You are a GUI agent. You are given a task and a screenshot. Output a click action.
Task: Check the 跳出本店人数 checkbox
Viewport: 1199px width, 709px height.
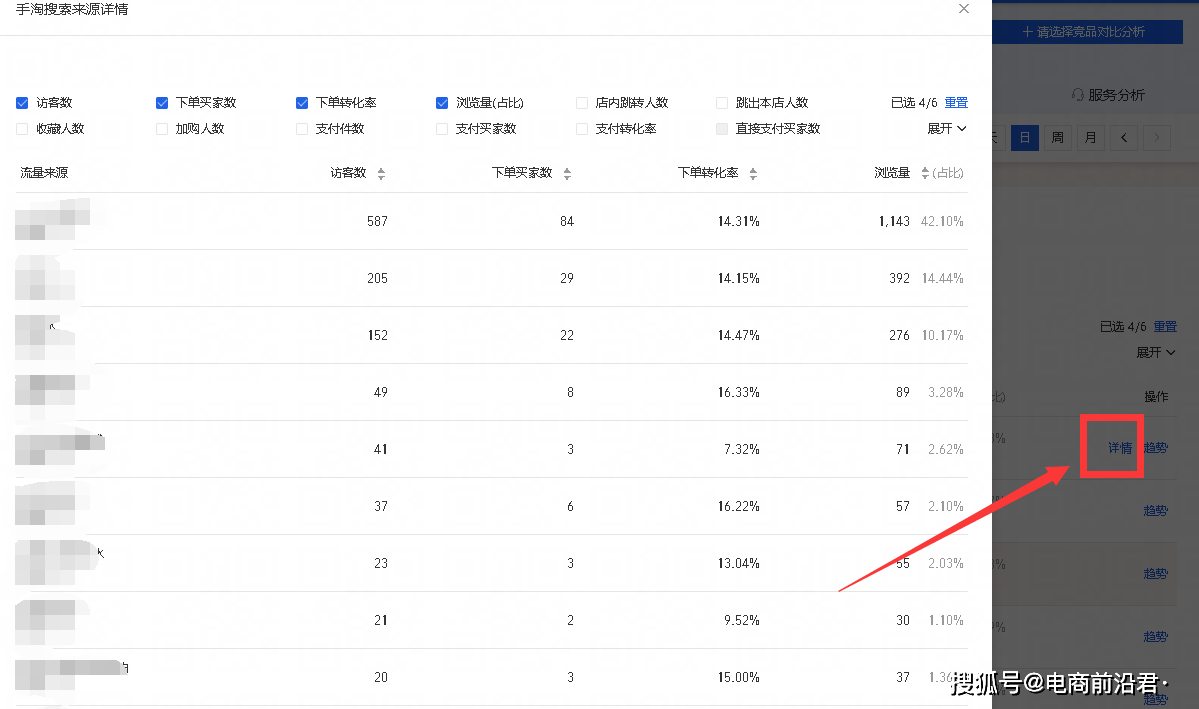tap(722, 102)
